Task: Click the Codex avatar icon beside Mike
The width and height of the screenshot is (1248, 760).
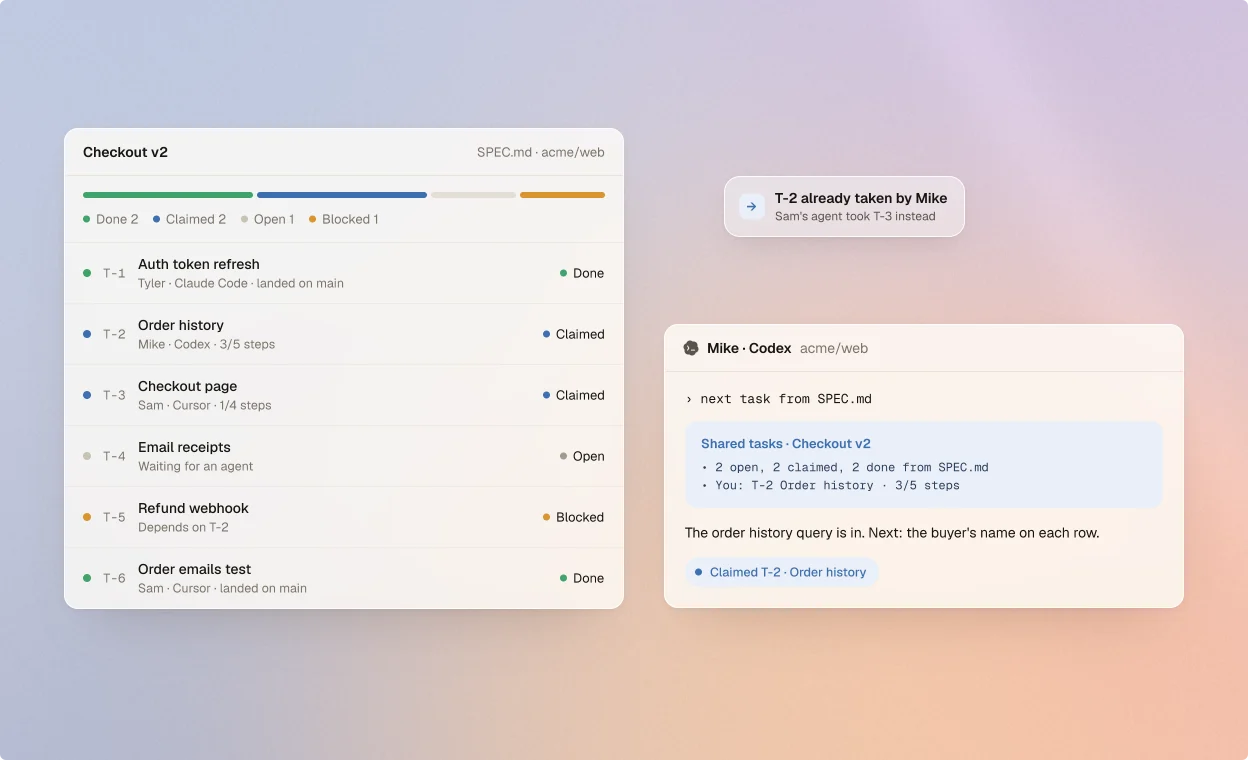Action: (691, 348)
